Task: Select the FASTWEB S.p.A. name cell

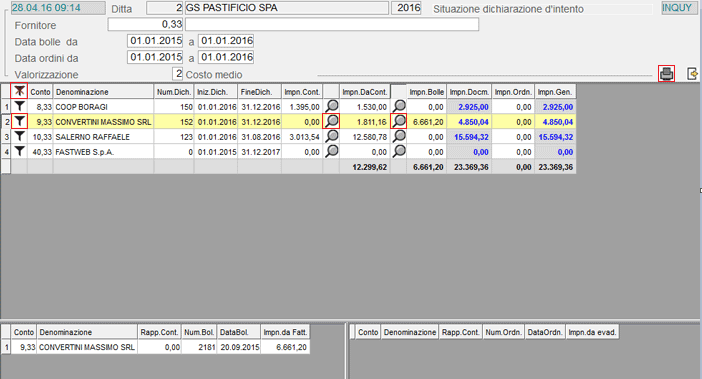Action: click(103, 152)
